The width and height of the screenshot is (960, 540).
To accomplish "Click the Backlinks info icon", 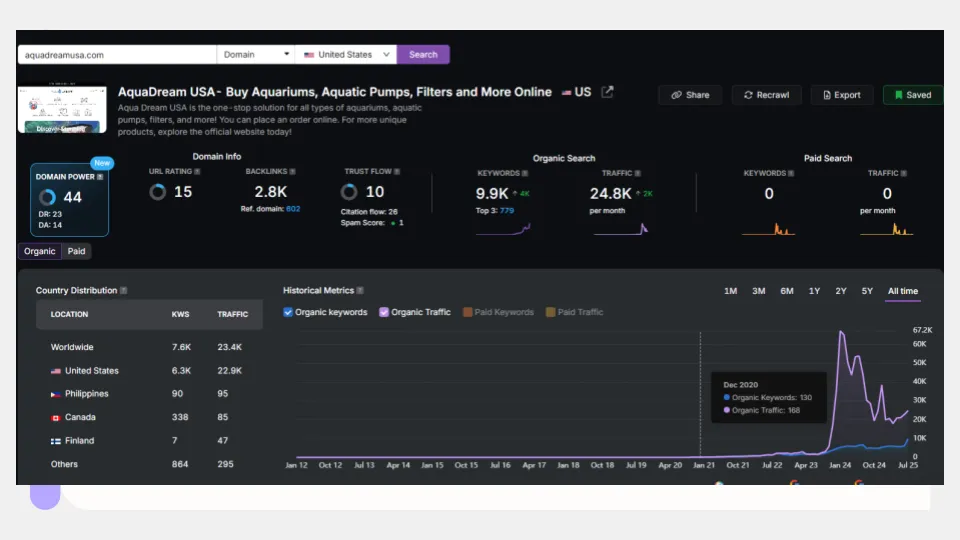I will (x=293, y=171).
